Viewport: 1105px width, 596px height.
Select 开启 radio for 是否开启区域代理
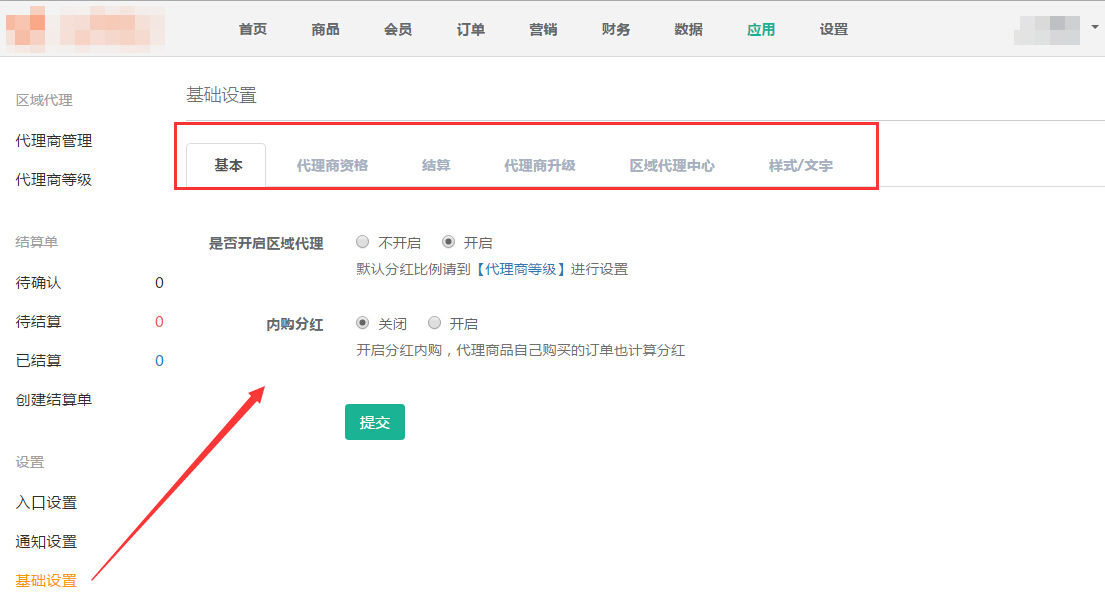point(448,243)
